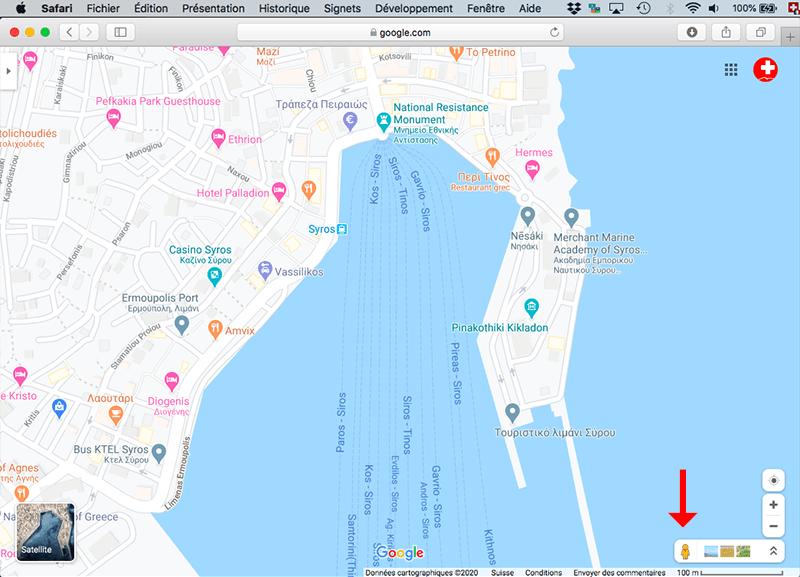The image size is (800, 577).
Task: Open a new Safari tab
Action: click(x=790, y=37)
